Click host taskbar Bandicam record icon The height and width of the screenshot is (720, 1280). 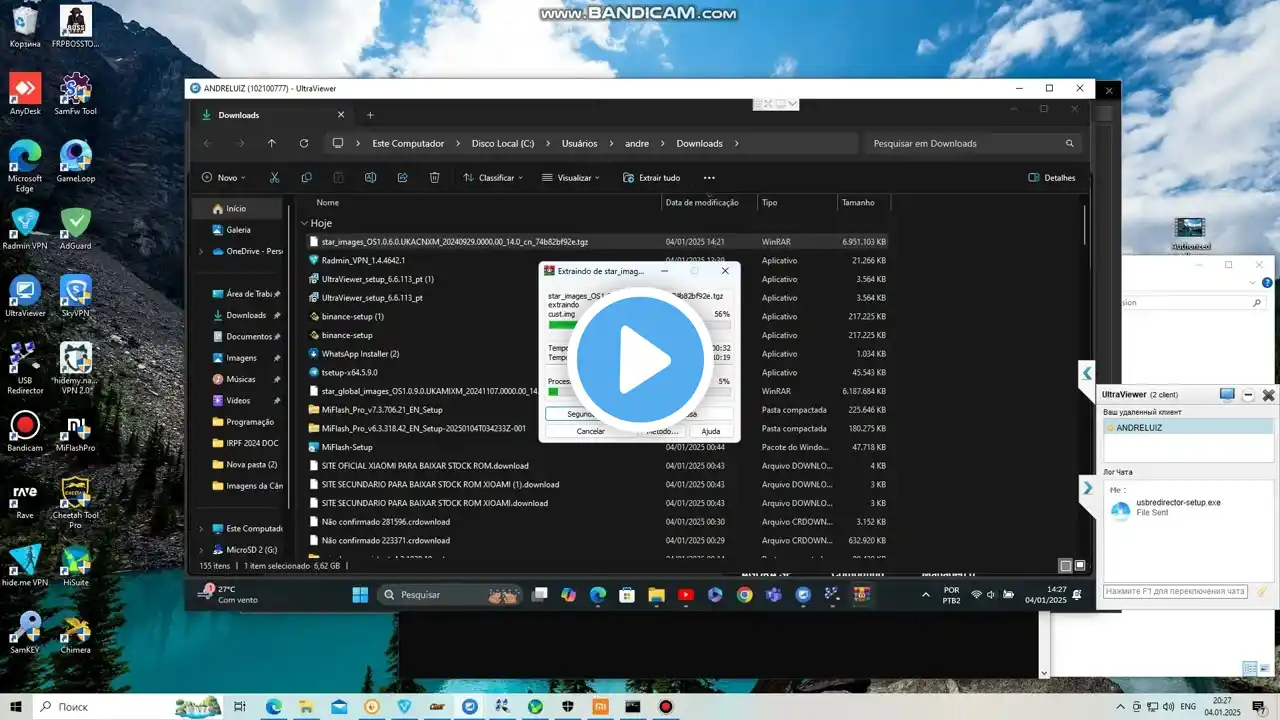click(666, 707)
